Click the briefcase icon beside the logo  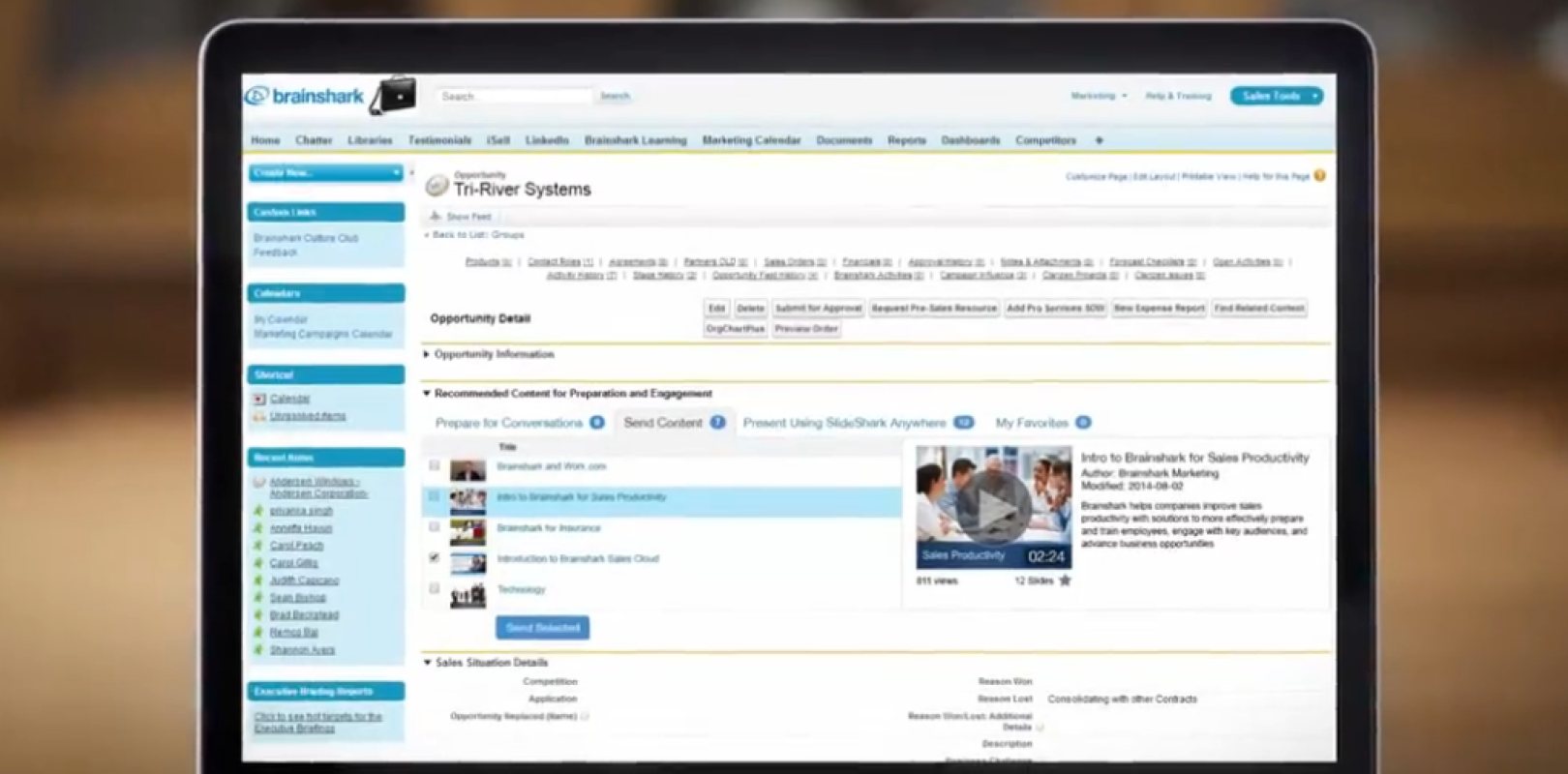point(394,95)
